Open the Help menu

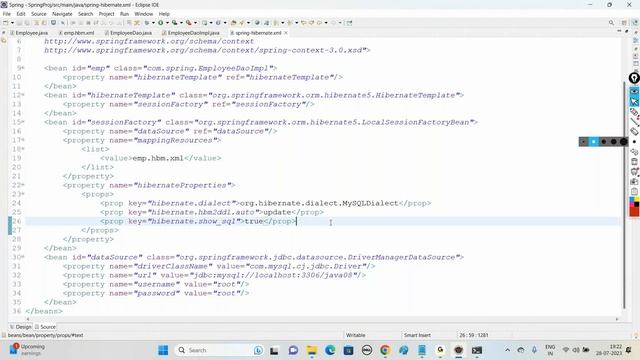point(164,14)
